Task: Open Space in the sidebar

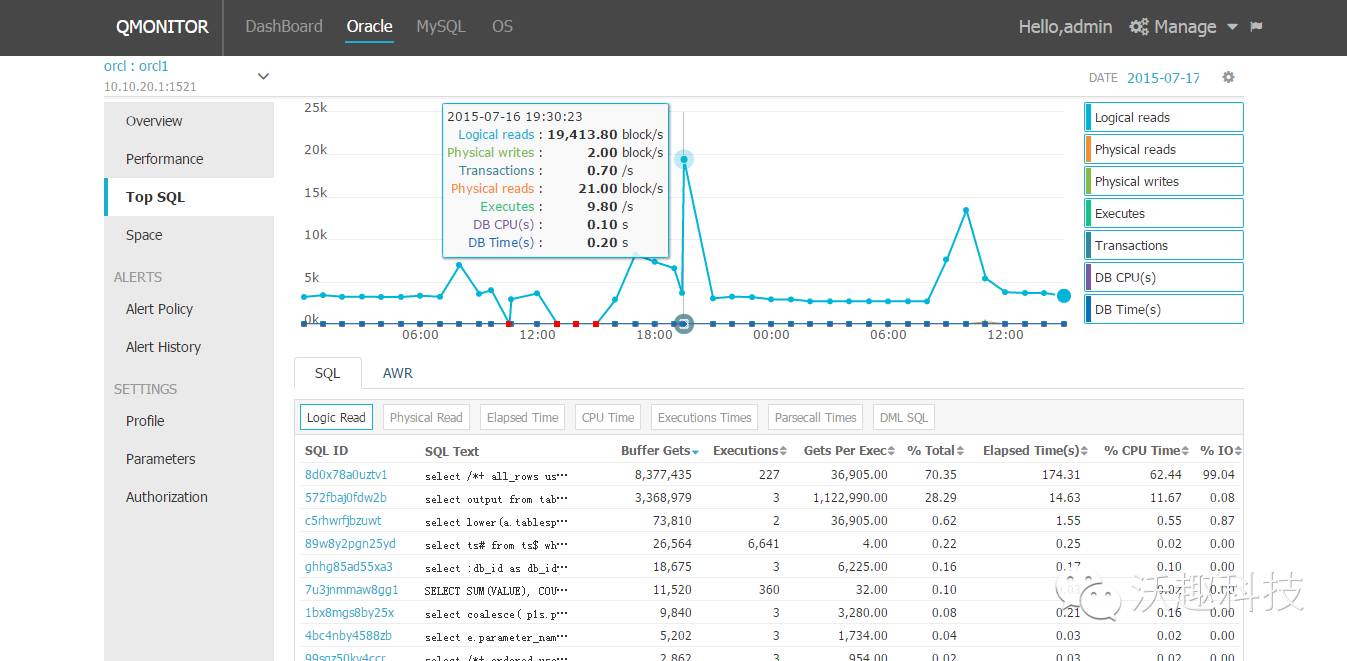Action: (x=189, y=235)
